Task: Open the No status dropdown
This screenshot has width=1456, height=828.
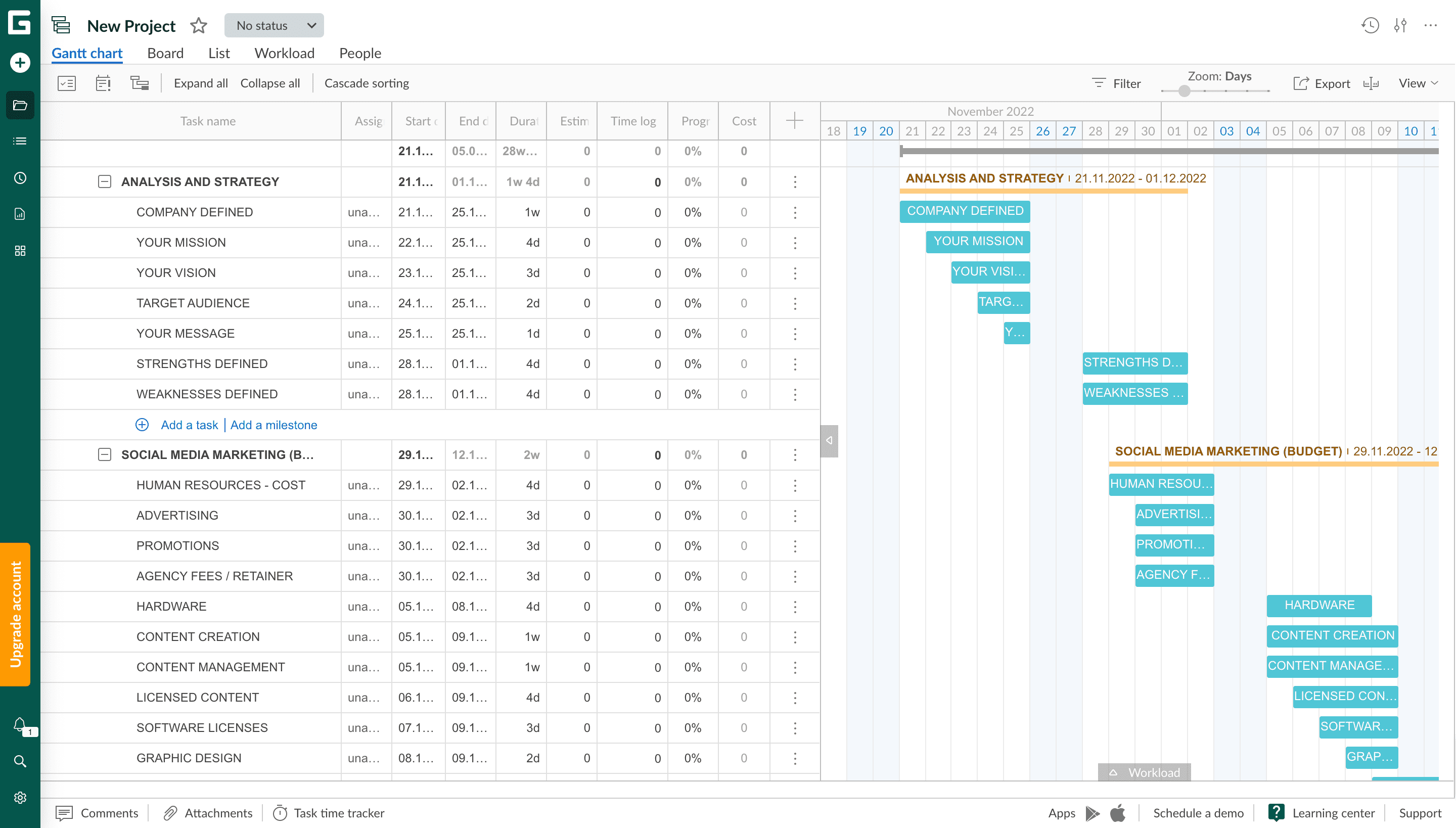Action: (x=276, y=25)
